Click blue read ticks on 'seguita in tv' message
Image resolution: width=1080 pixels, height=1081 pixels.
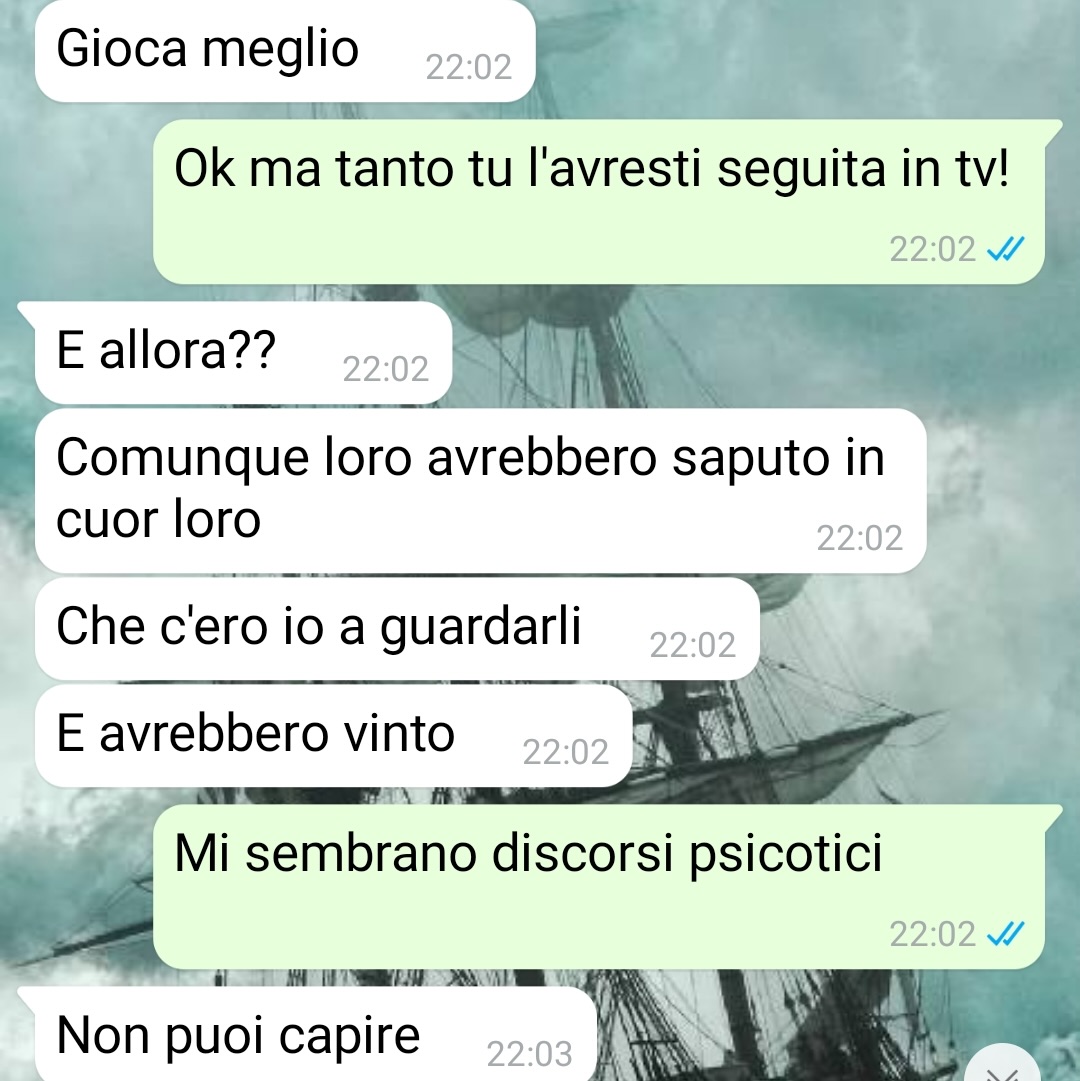pos(1006,249)
